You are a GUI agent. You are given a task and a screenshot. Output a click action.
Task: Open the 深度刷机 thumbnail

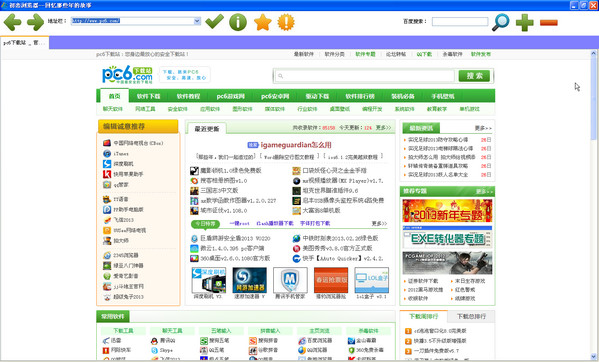point(209,280)
